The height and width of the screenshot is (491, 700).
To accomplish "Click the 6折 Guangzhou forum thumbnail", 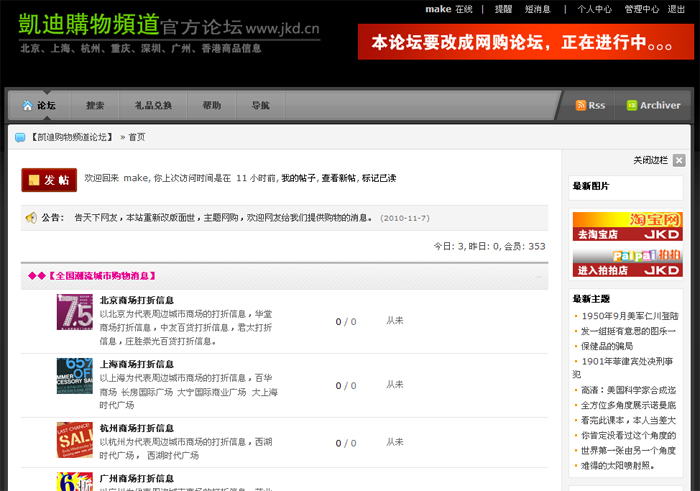I will coord(75,482).
